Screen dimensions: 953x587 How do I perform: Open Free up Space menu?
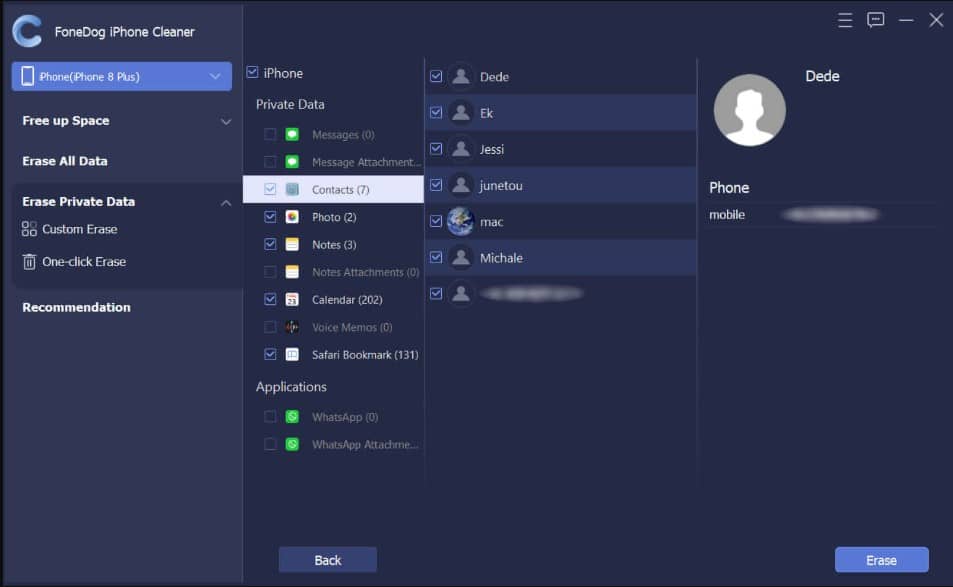[x=66, y=121]
